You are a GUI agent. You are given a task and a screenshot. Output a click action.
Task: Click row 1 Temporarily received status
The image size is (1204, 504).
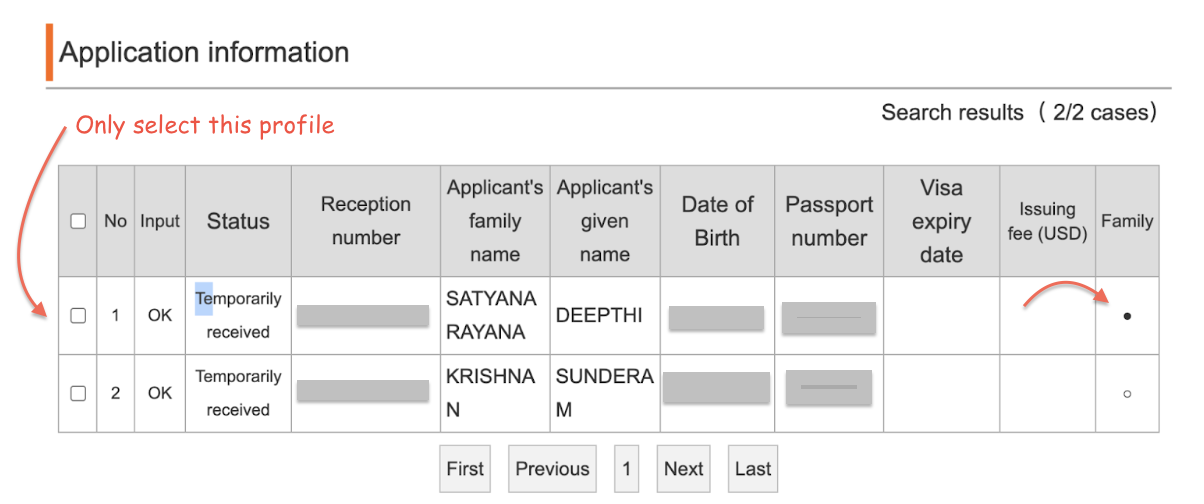(x=238, y=316)
